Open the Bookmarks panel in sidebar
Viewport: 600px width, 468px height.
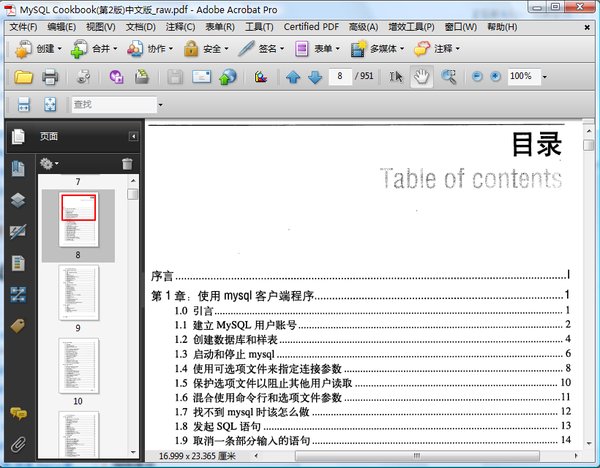point(18,169)
